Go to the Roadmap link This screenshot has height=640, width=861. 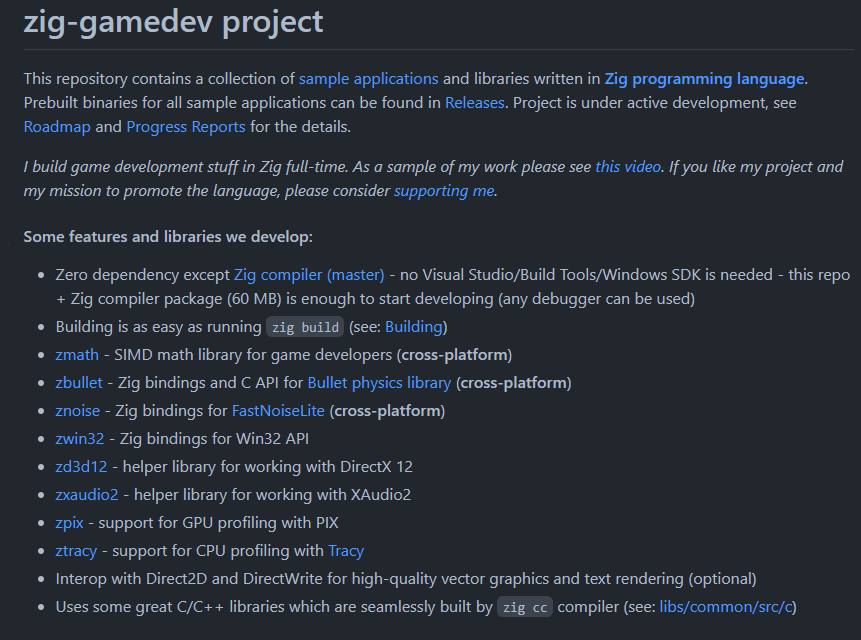click(x=57, y=126)
